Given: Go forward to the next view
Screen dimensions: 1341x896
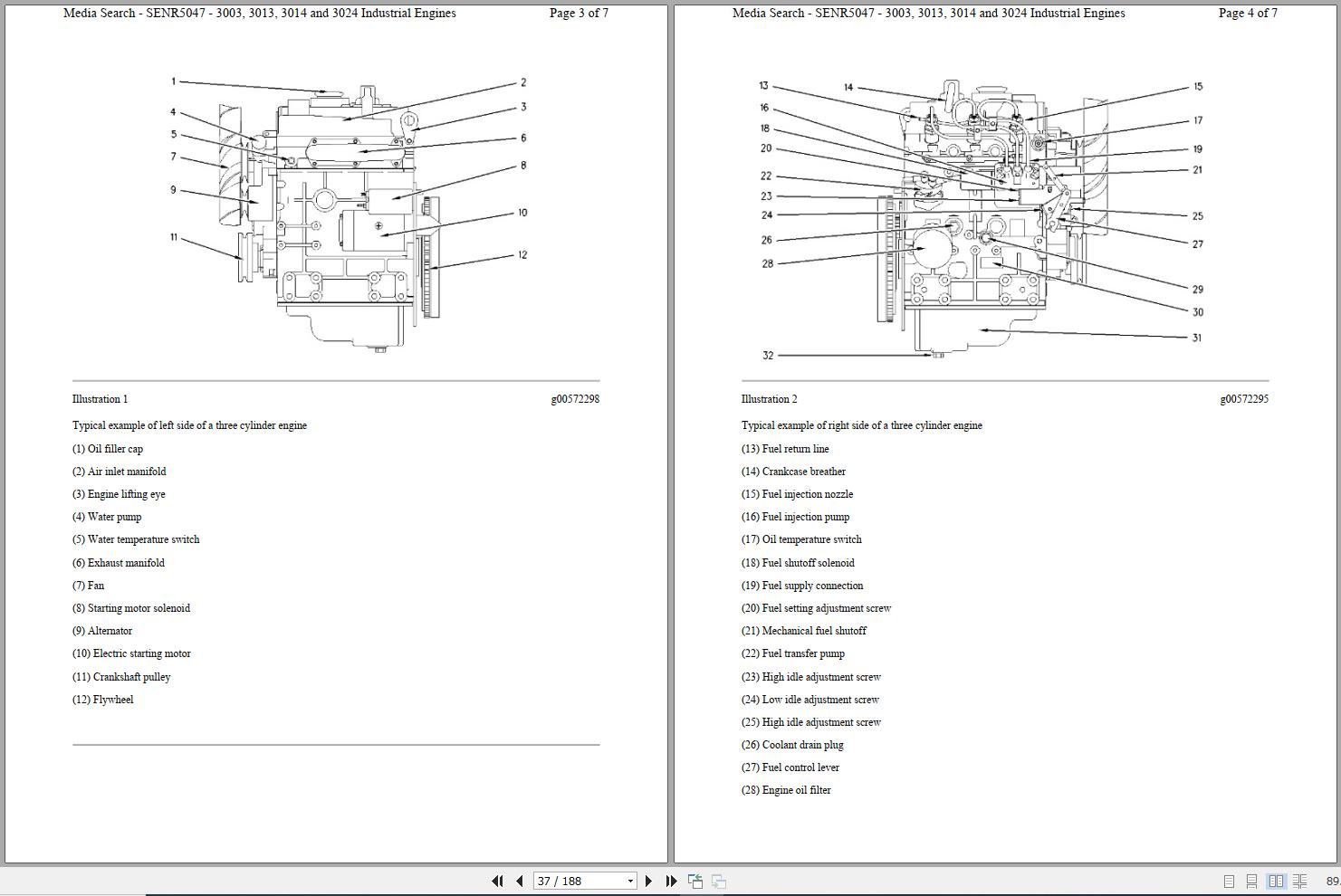Looking at the screenshot, I should [718, 880].
